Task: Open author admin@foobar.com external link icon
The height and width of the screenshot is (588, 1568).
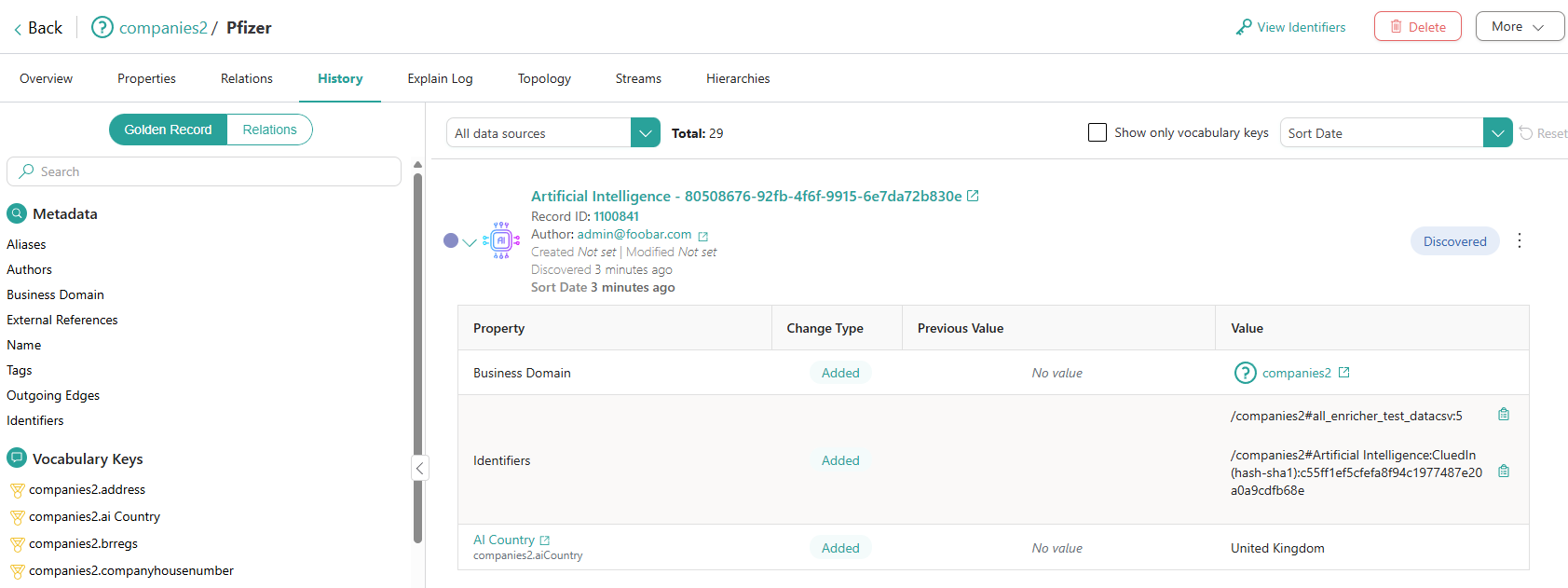Action: tap(702, 236)
